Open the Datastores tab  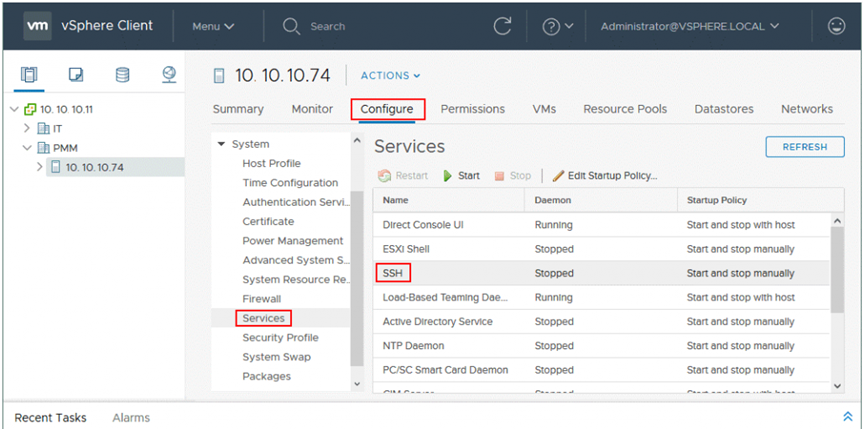[724, 109]
